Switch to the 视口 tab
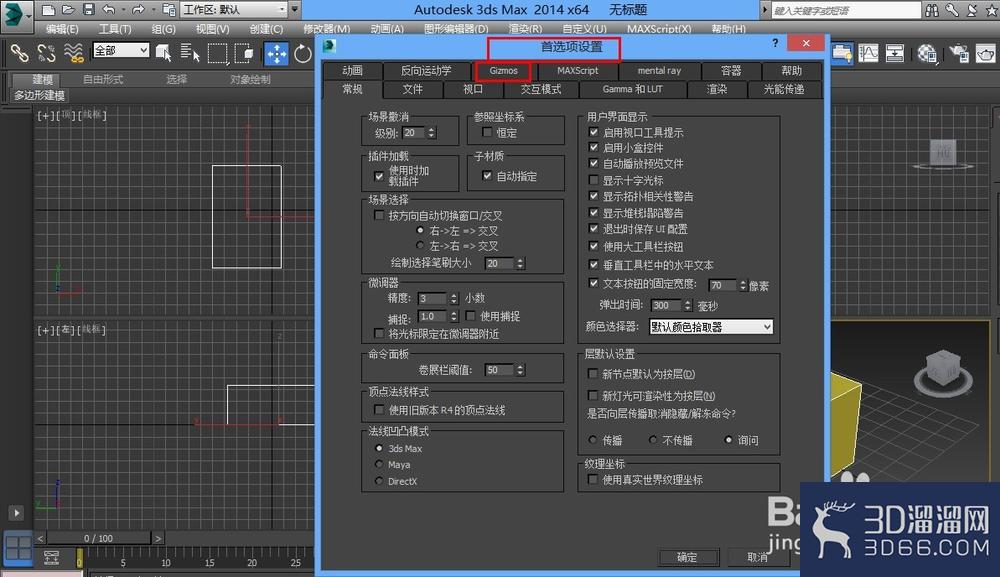The image size is (1000, 577). click(x=473, y=89)
